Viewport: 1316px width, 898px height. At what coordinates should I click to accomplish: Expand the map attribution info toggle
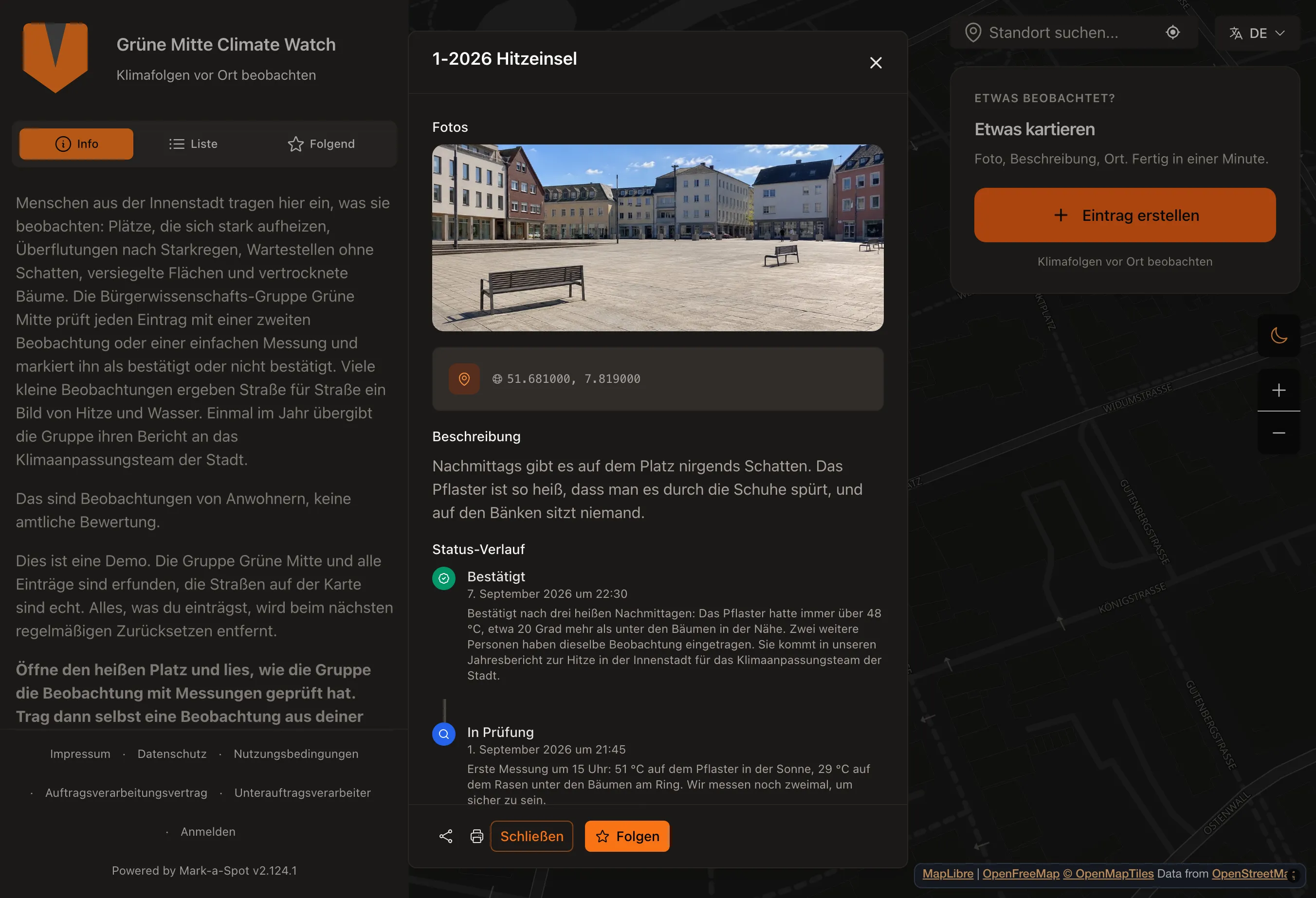pyautogui.click(x=1293, y=875)
